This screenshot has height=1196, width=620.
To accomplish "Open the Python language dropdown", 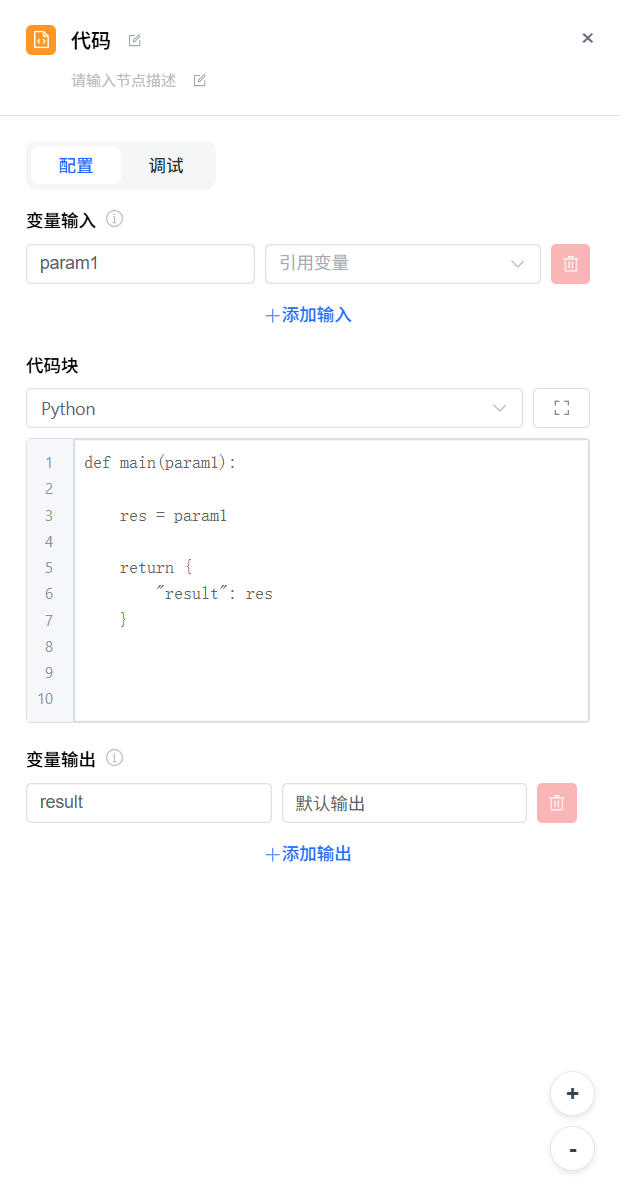I will tap(273, 408).
